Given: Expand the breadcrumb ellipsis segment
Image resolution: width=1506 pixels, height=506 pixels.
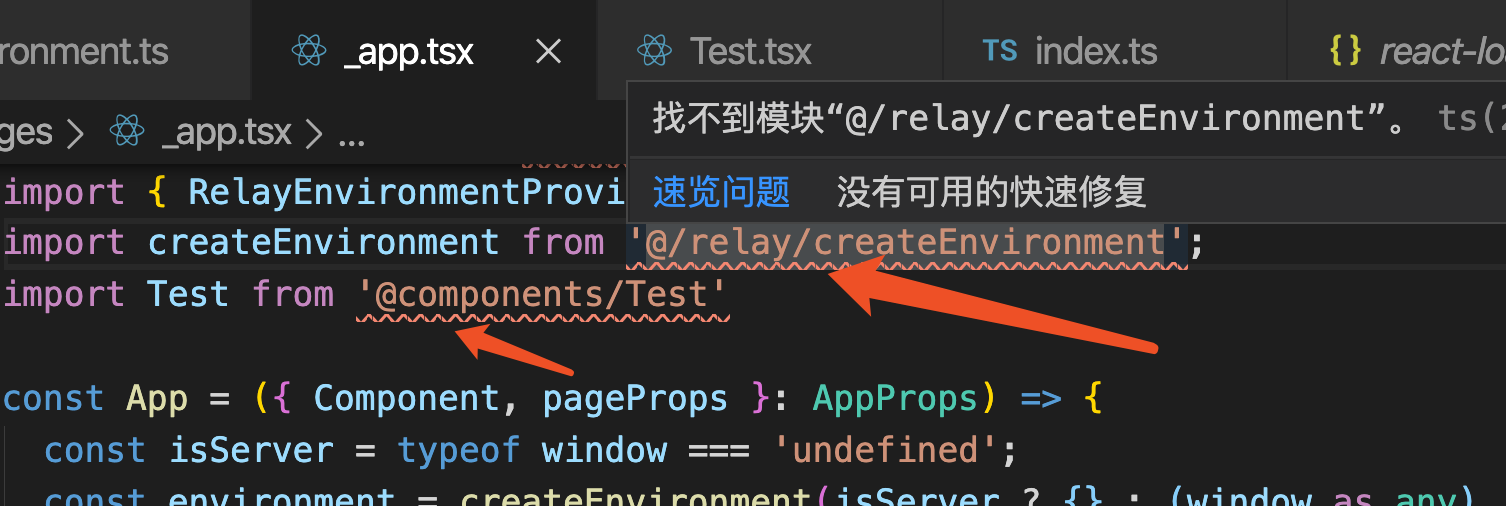Looking at the screenshot, I should click(351, 133).
